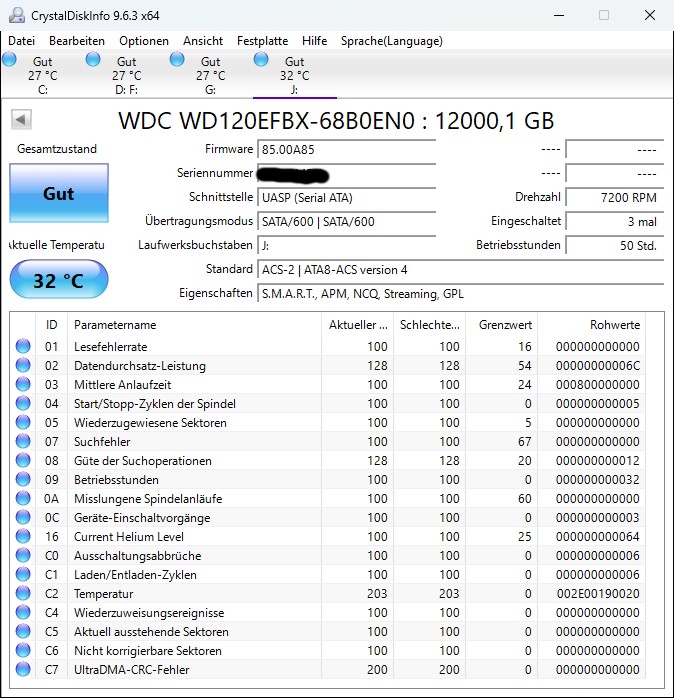Click status orb for Temperatur row
This screenshot has height=698, width=674.
click(x=23, y=593)
